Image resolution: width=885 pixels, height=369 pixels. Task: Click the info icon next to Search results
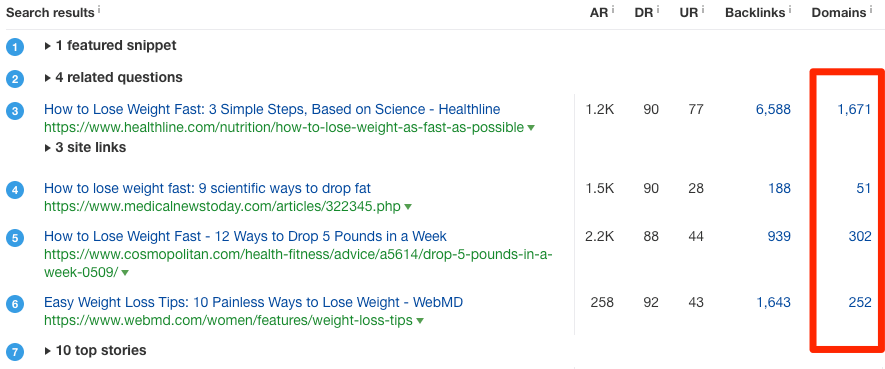coord(99,9)
